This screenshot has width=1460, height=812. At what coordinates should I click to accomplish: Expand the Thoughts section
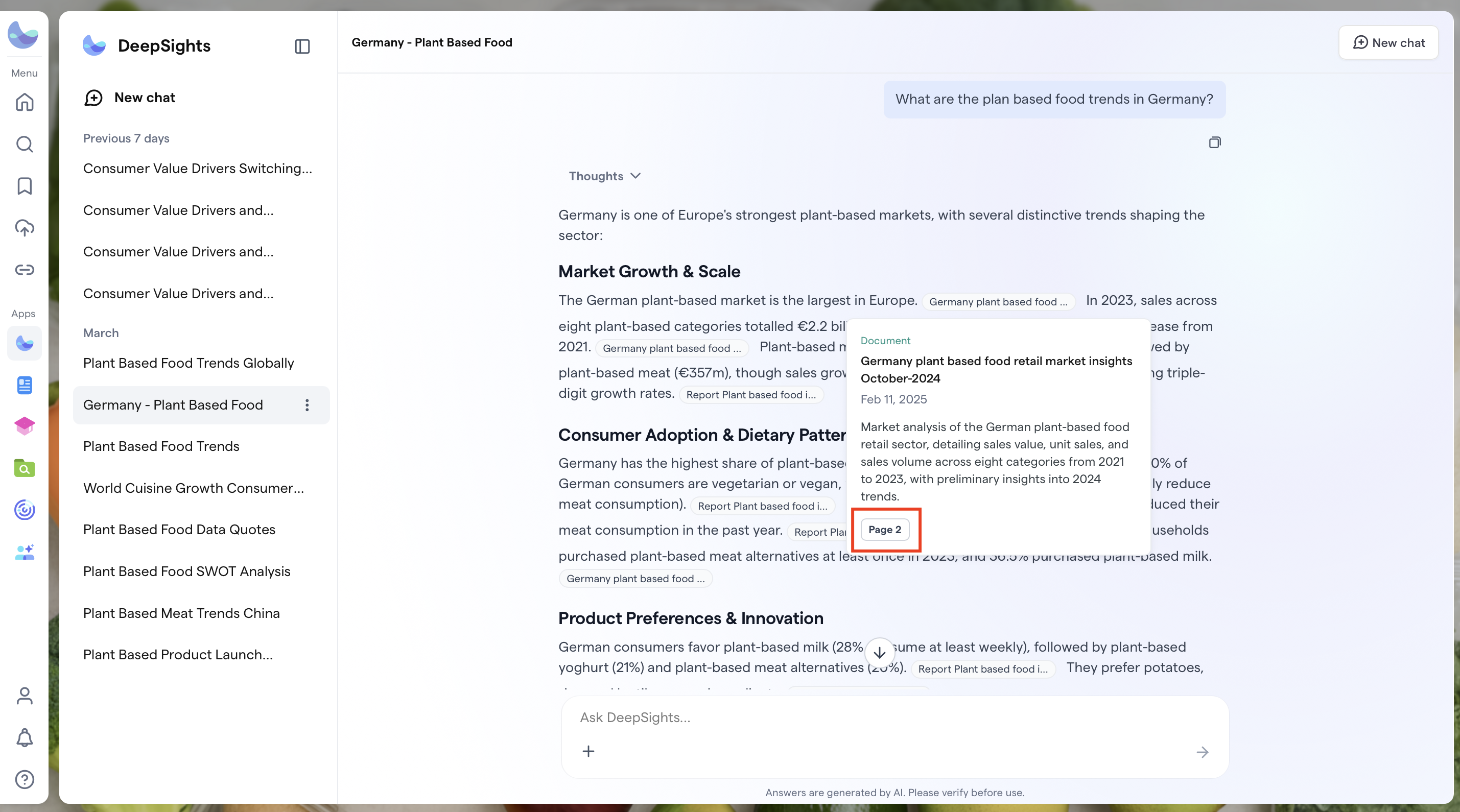pyautogui.click(x=605, y=176)
